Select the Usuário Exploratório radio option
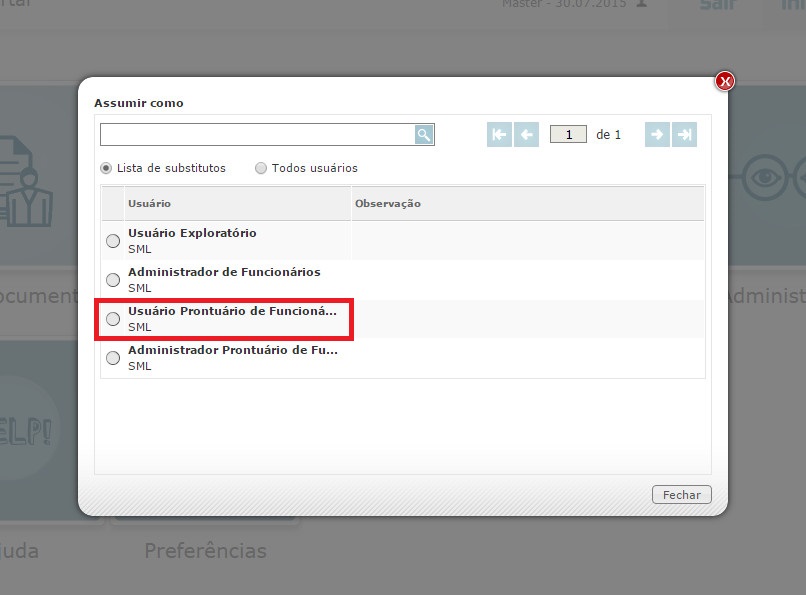The width and height of the screenshot is (806, 595). [x=113, y=240]
